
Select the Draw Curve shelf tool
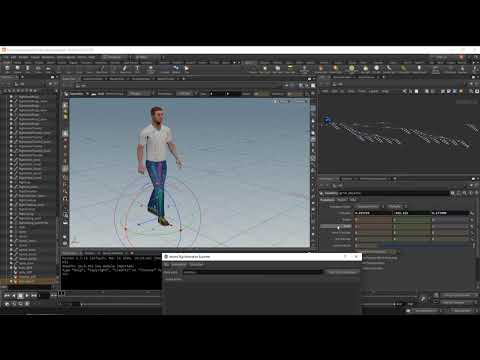pyautogui.click(x=103, y=69)
